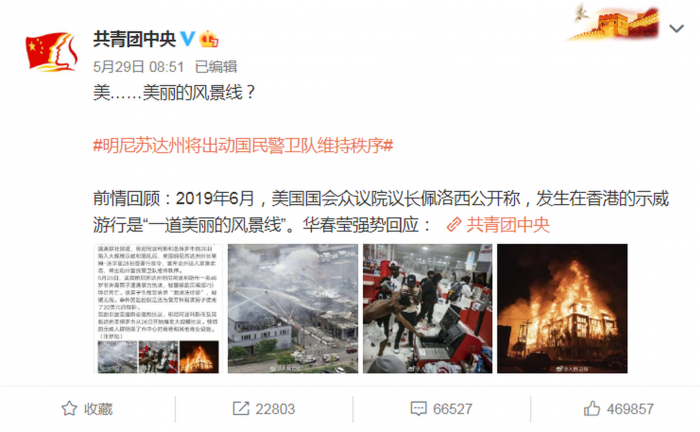Screen dimensions: 700x432
Task: Open the news text screenshot thumbnail
Action: [158, 308]
